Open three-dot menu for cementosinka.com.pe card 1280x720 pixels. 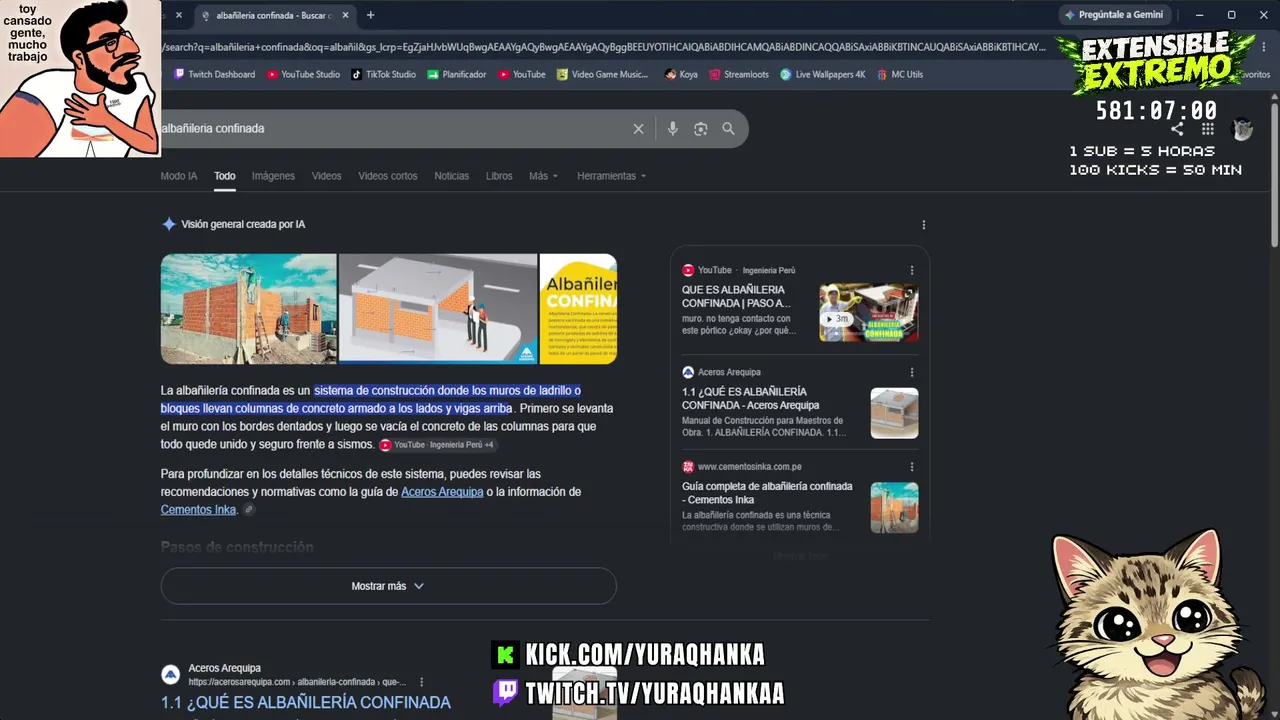point(912,467)
